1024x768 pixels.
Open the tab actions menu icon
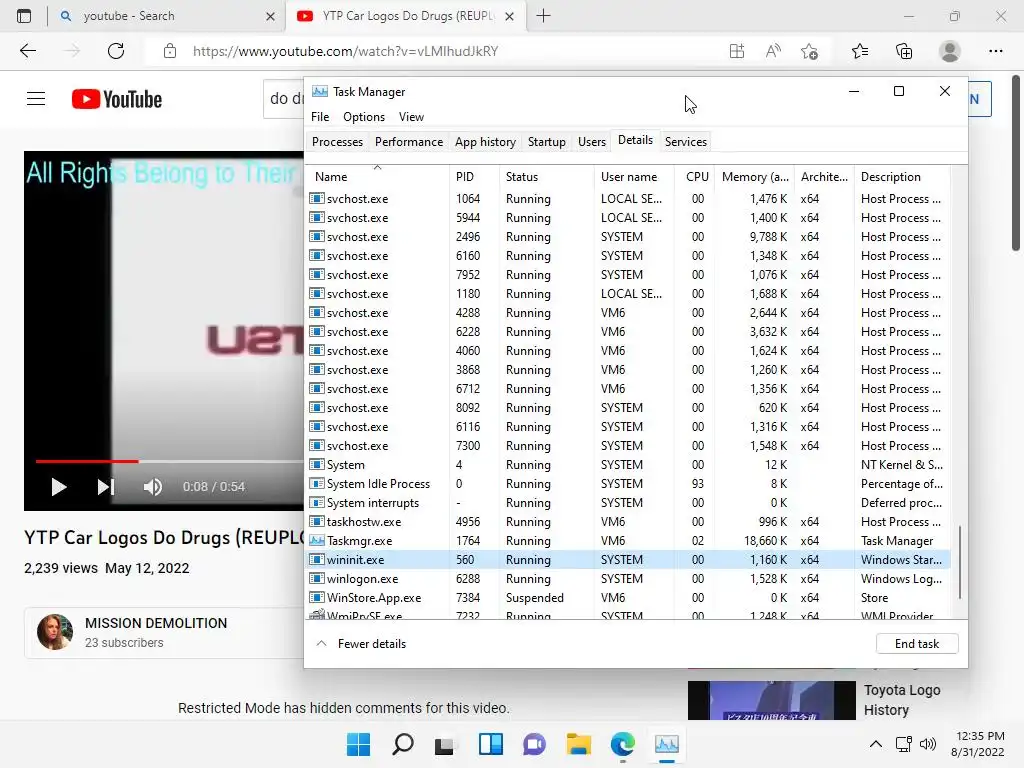[24, 16]
